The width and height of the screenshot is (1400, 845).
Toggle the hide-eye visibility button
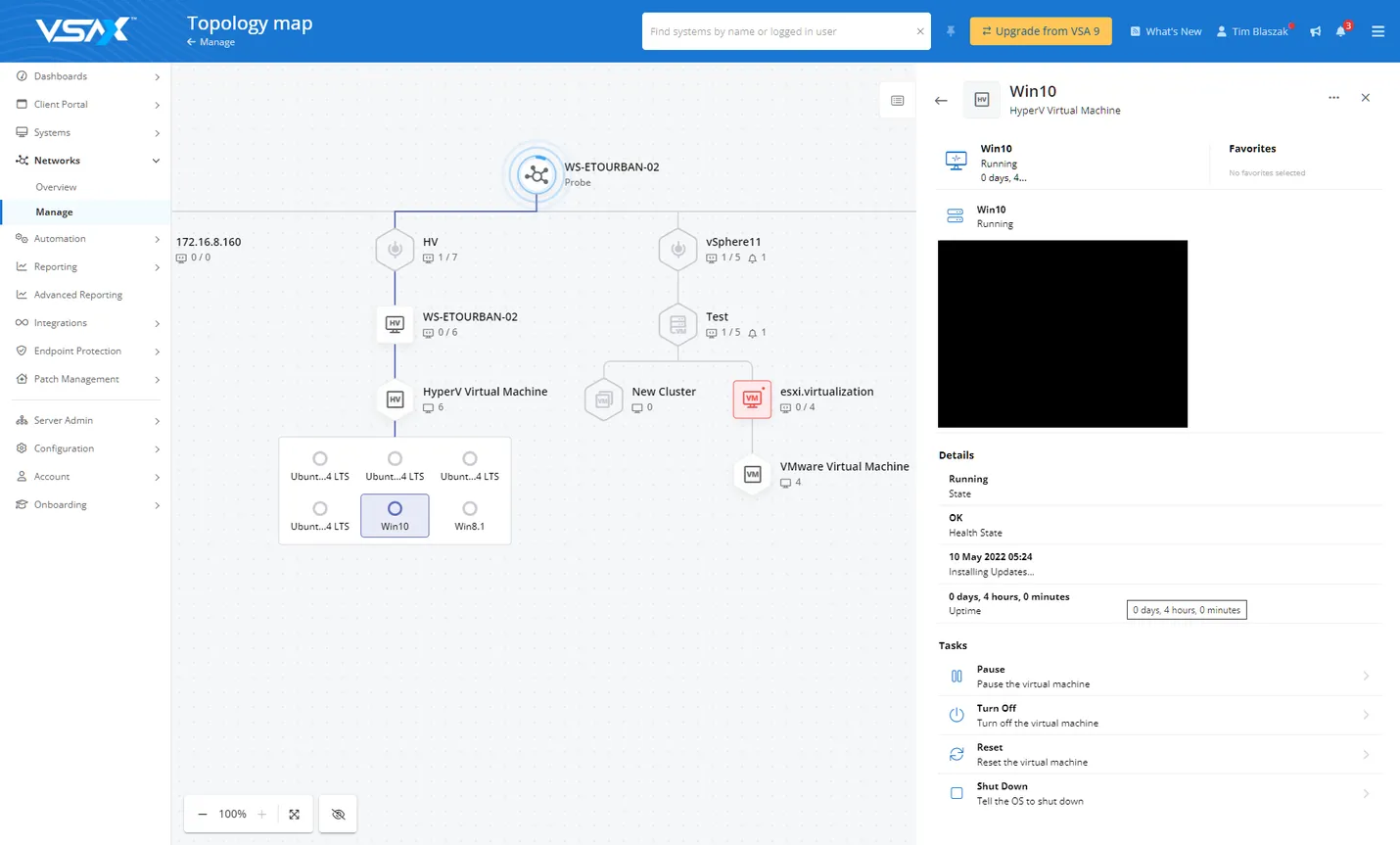(339, 815)
